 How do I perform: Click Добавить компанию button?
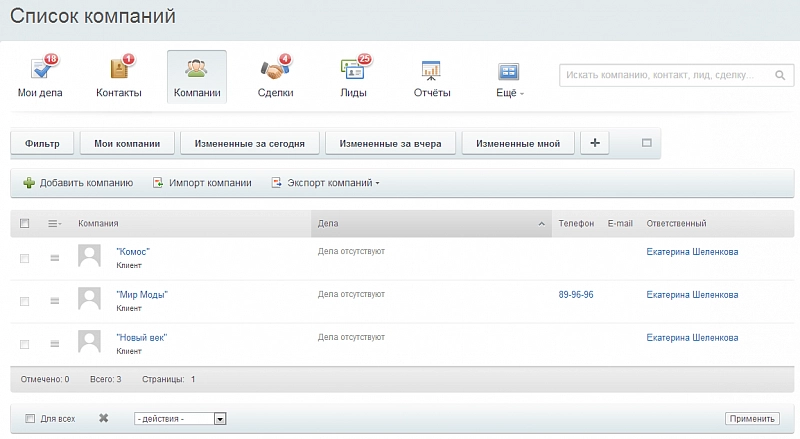(x=78, y=183)
